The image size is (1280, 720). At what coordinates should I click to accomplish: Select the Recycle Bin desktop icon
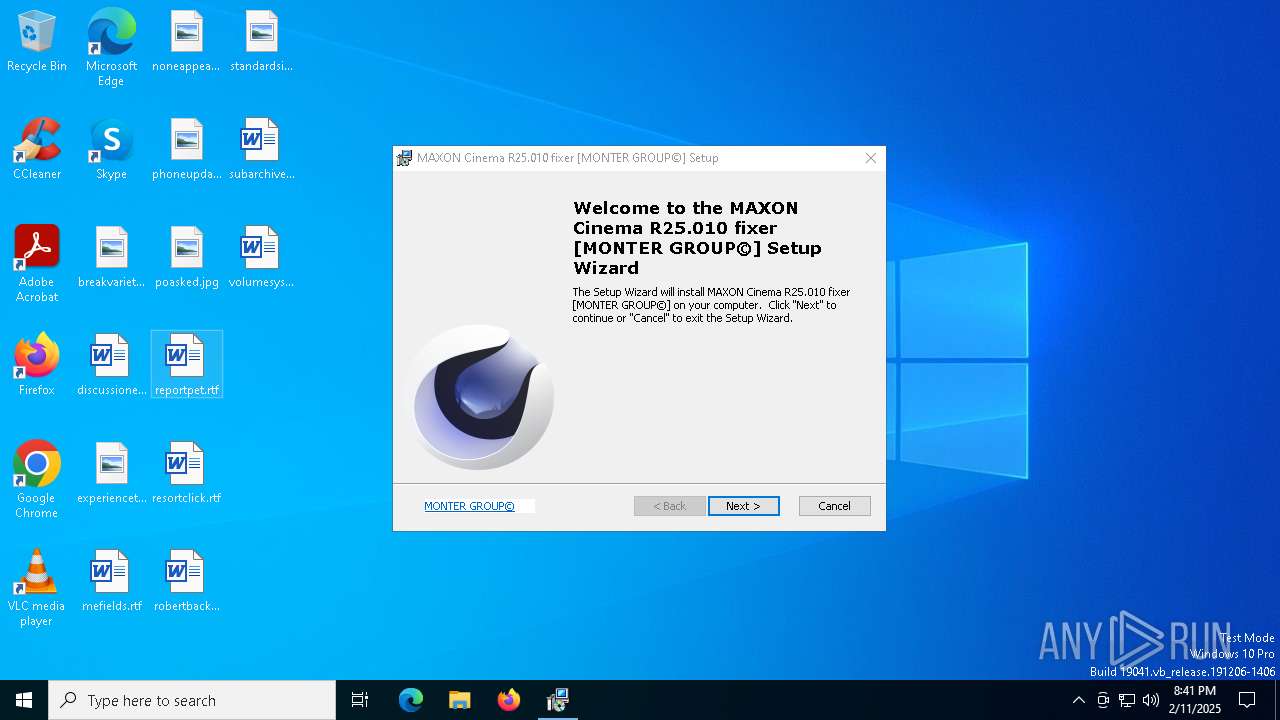(37, 42)
